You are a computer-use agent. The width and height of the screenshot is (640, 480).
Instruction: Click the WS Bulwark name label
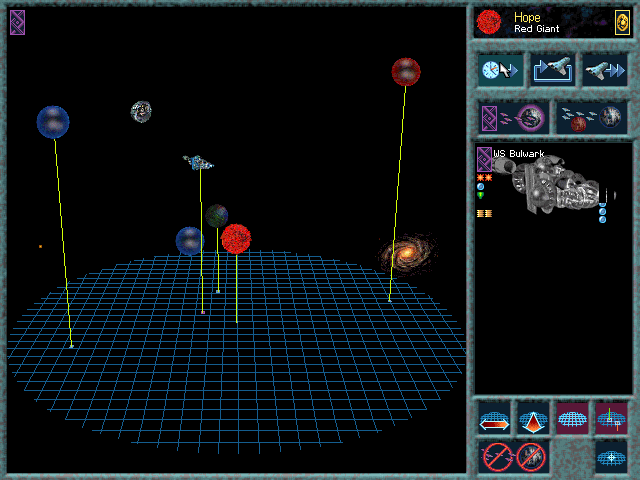point(518,154)
